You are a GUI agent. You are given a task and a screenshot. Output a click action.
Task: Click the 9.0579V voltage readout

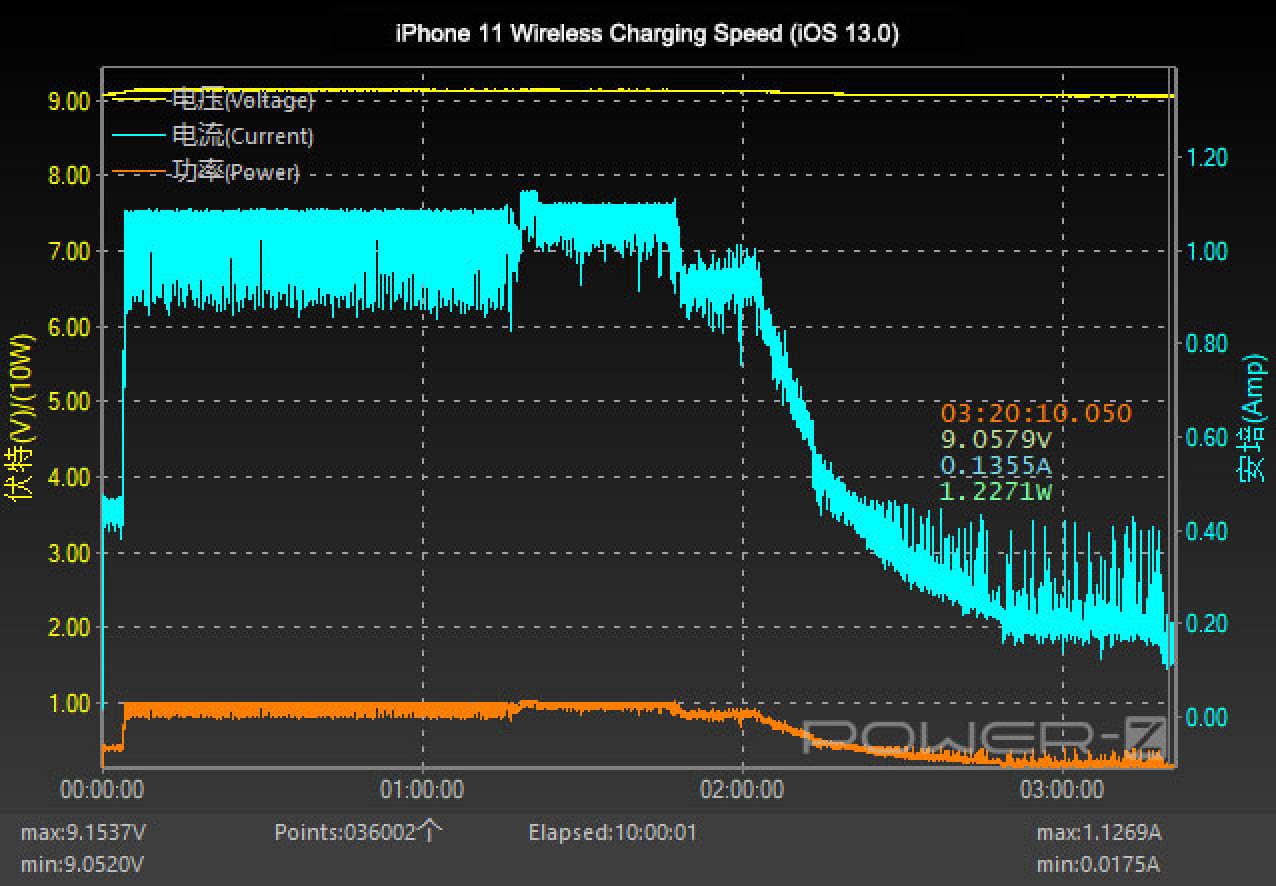coord(996,439)
